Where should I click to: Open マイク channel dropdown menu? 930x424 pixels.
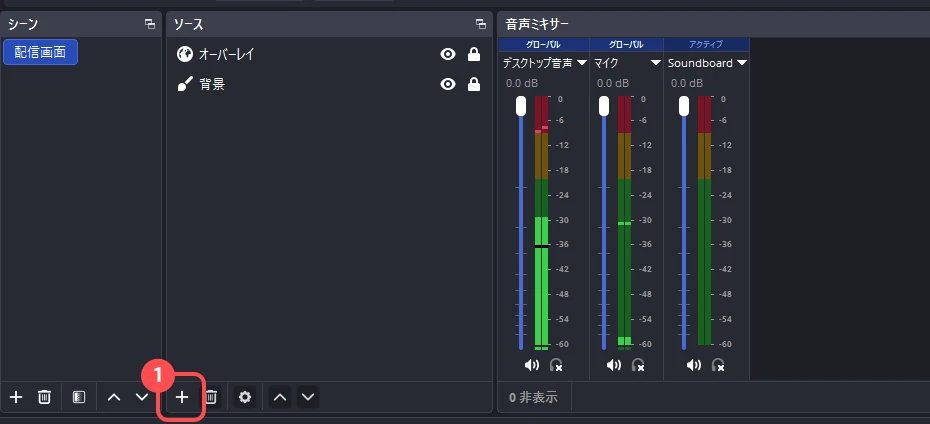pyautogui.click(x=655, y=63)
